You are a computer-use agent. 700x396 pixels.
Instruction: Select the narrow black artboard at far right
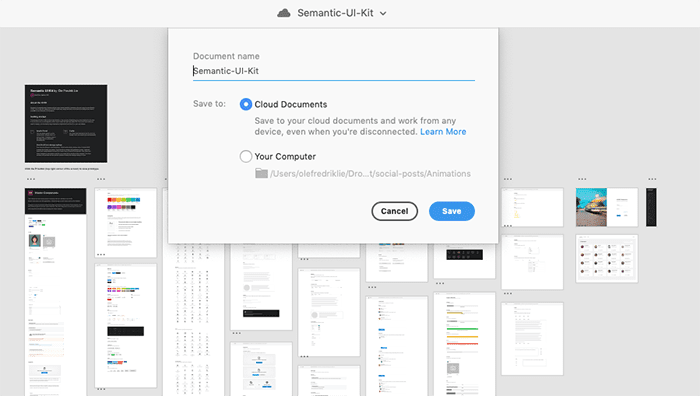pyautogui.click(x=651, y=207)
